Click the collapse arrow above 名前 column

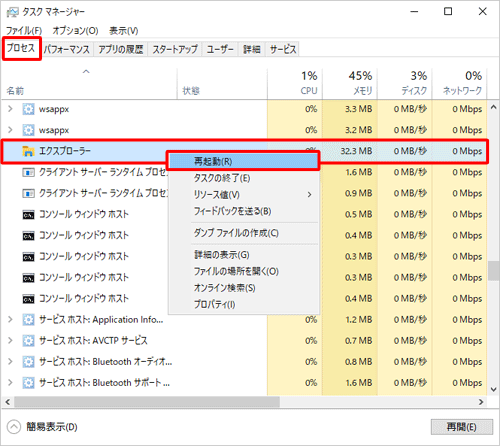point(86,71)
